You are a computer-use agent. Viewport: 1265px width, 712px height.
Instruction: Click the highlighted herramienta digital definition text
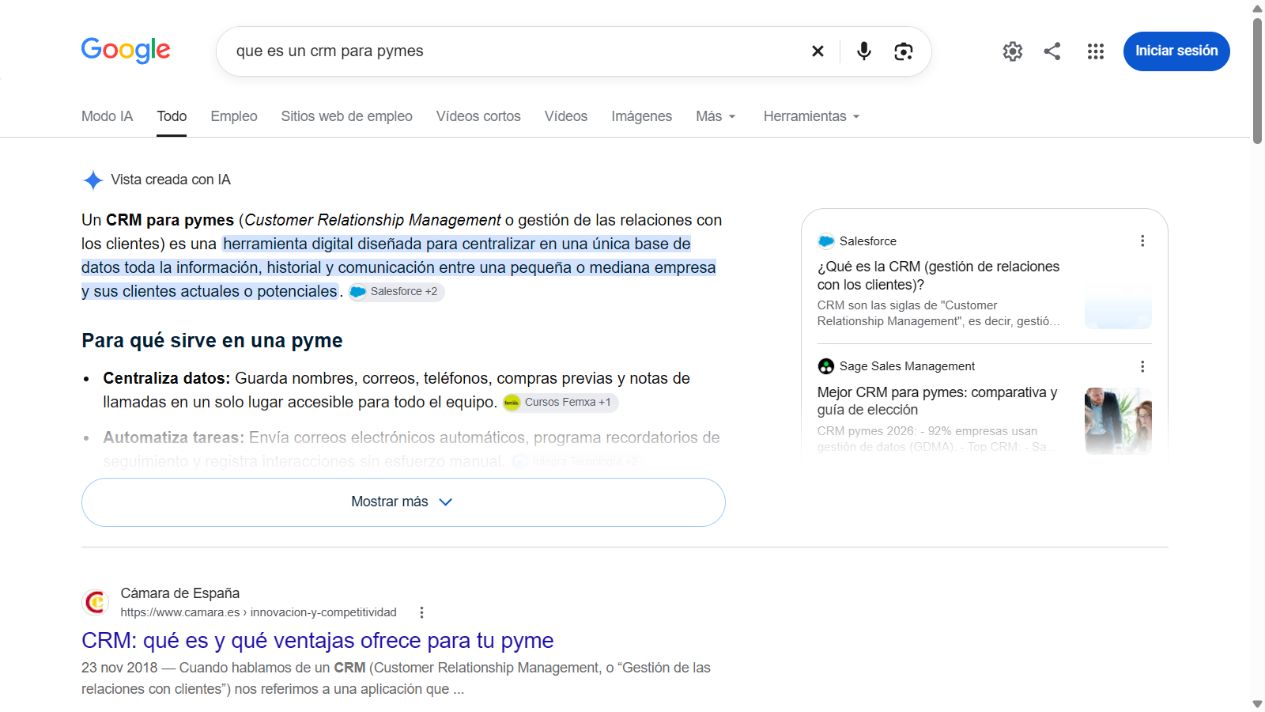pos(399,268)
